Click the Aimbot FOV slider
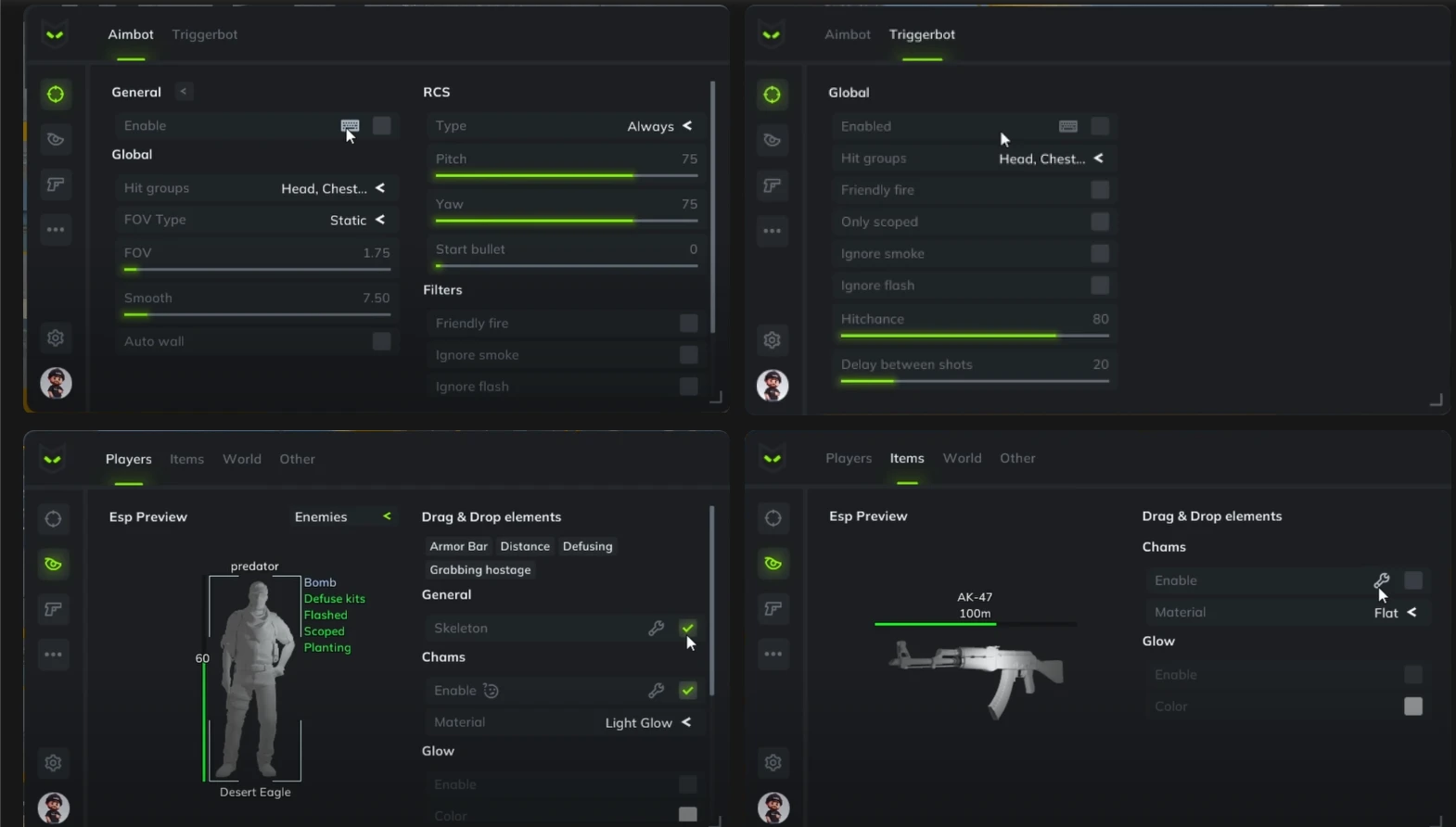 click(257, 270)
